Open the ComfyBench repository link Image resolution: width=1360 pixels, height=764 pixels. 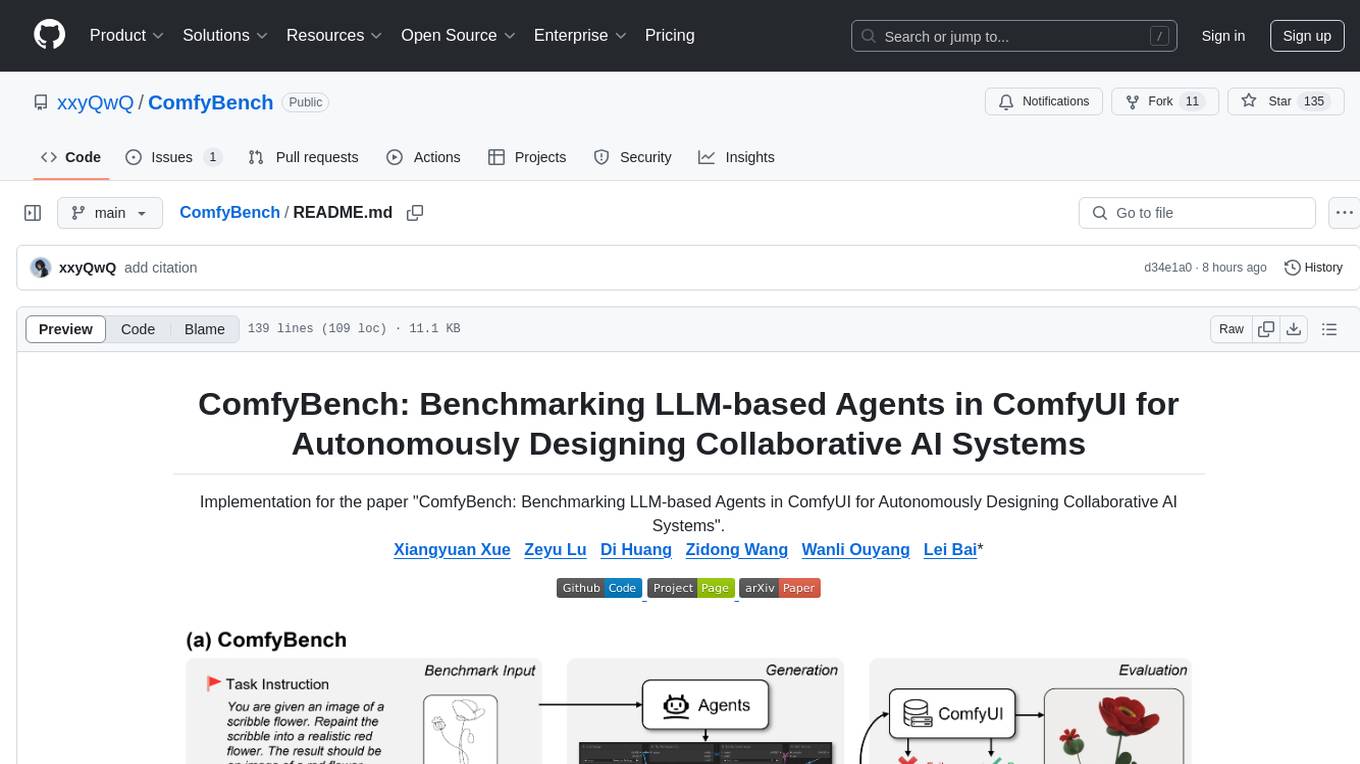[x=211, y=102]
